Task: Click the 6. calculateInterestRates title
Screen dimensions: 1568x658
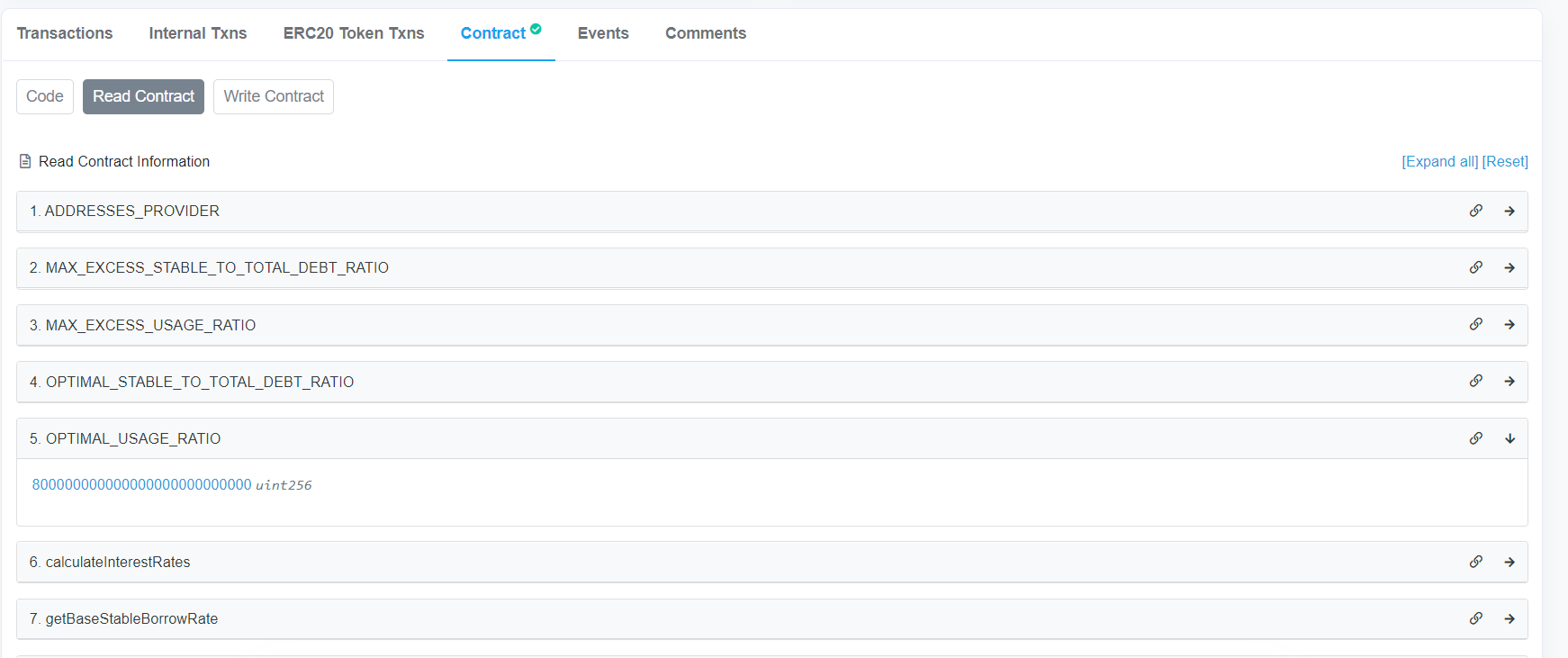Action: click(x=110, y=562)
